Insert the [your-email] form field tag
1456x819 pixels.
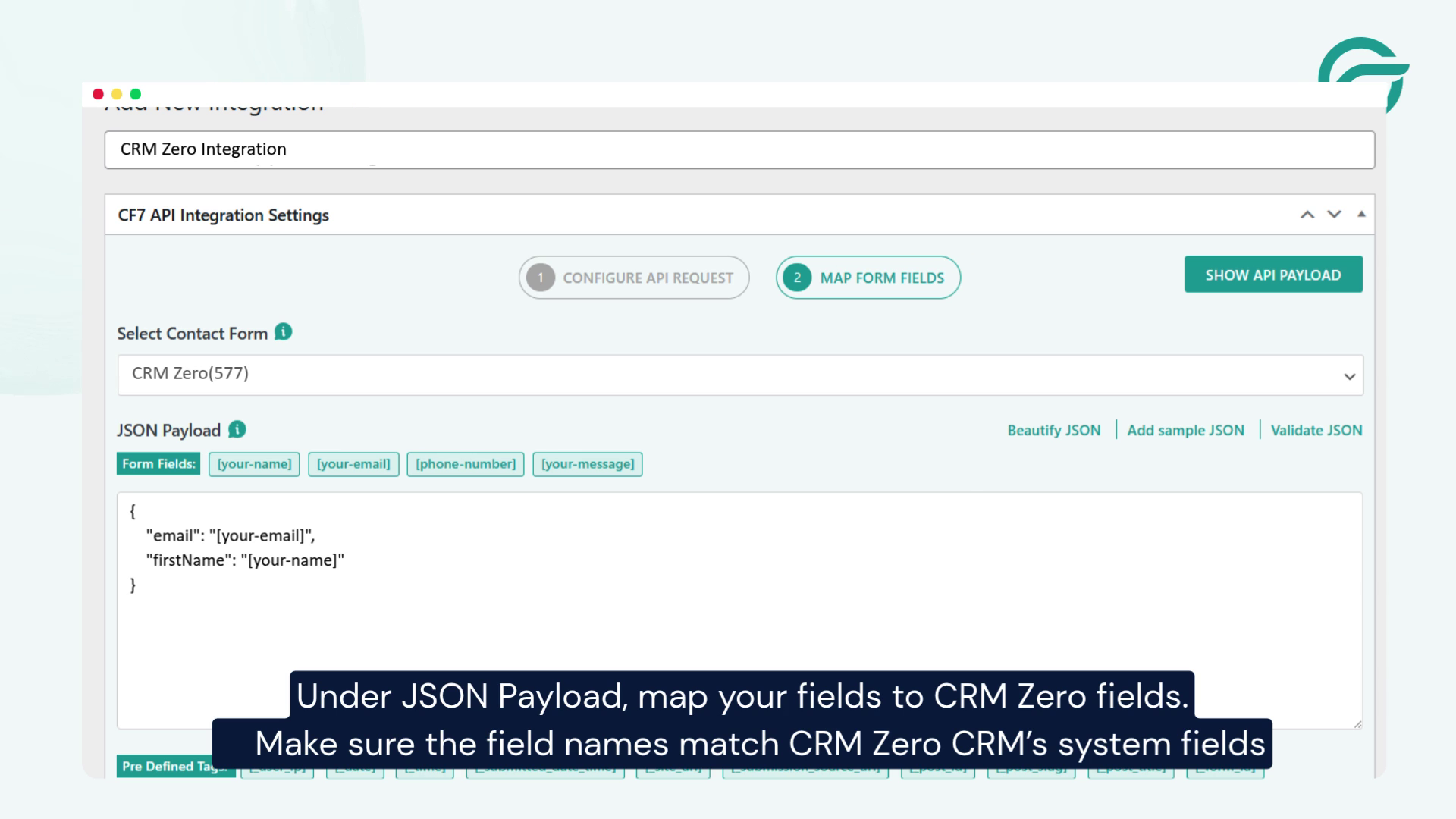(353, 464)
